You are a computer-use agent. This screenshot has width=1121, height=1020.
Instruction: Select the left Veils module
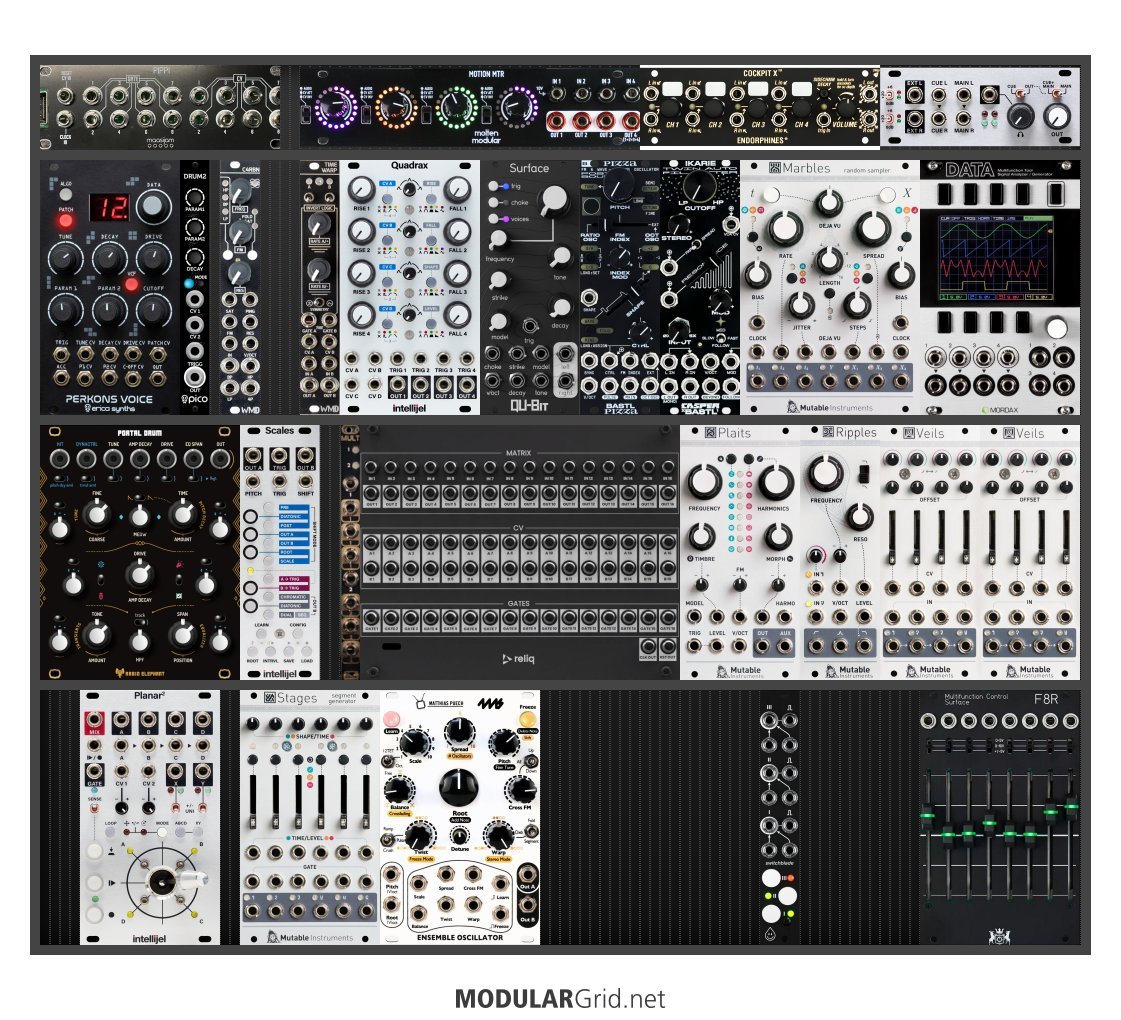pyautogui.click(x=929, y=553)
